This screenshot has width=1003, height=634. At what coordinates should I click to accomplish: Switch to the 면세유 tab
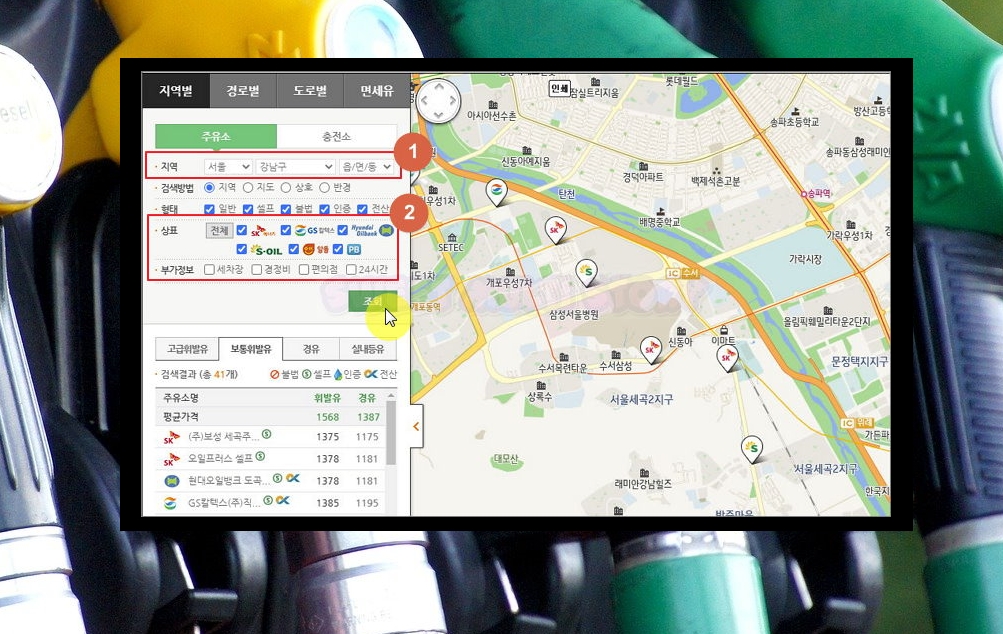click(377, 91)
